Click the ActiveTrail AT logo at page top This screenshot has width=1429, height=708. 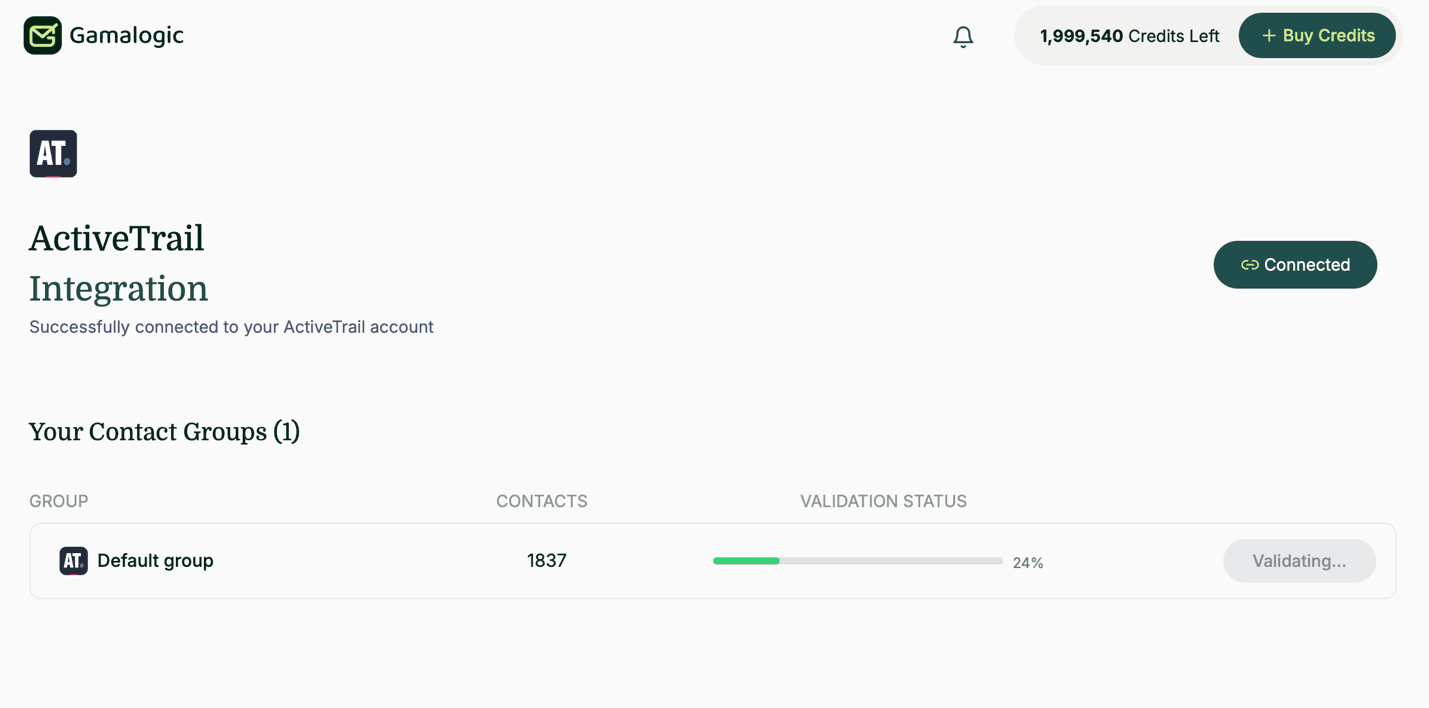coord(52,153)
